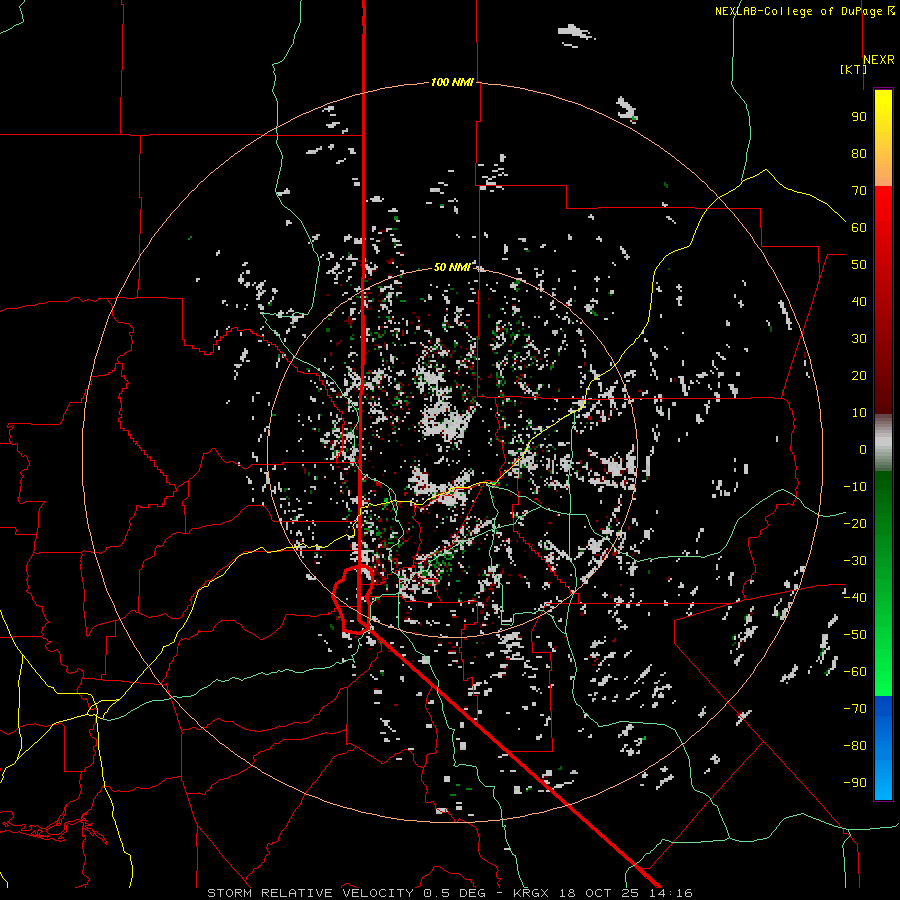Click the -80 knot scale value

point(855,746)
